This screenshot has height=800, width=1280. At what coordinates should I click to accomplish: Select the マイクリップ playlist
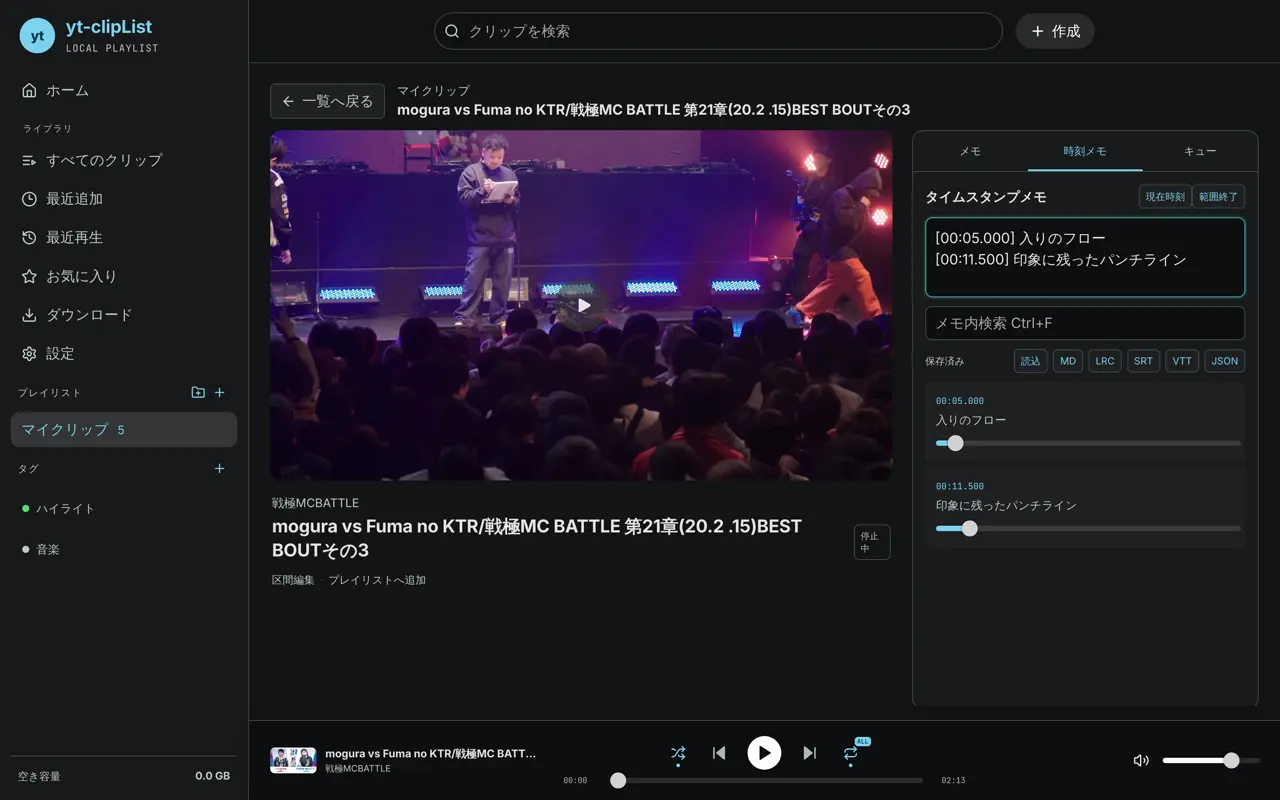[x=124, y=430]
